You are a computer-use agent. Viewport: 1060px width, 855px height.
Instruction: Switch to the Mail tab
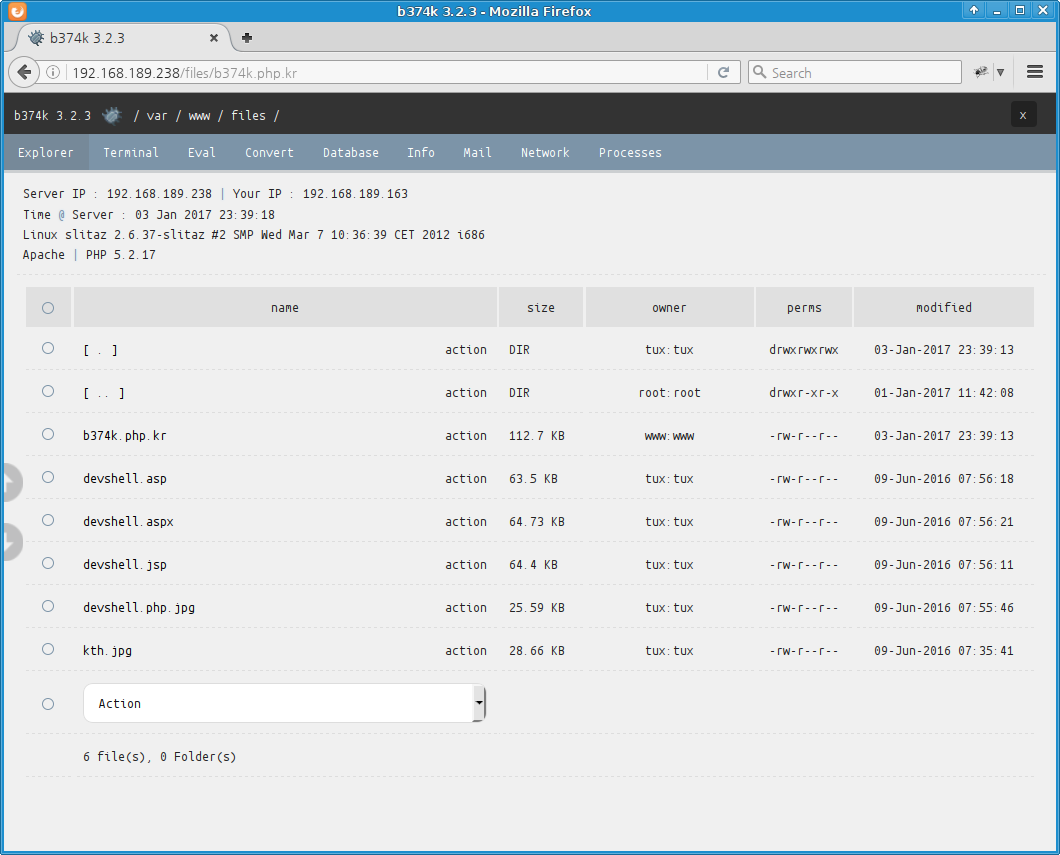(x=477, y=152)
